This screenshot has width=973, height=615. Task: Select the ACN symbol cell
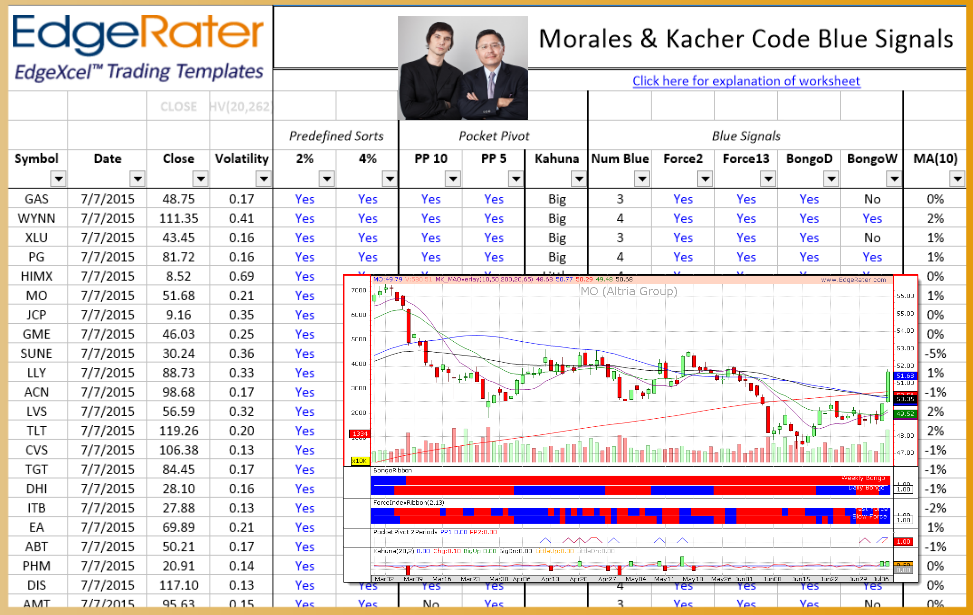(37, 392)
